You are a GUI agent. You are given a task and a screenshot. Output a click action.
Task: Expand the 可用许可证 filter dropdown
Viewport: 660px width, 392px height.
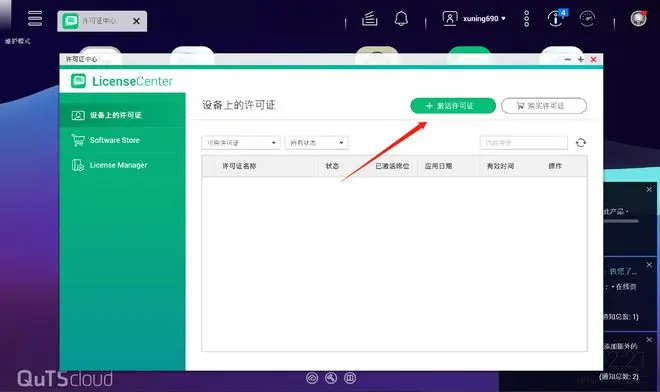point(241,143)
